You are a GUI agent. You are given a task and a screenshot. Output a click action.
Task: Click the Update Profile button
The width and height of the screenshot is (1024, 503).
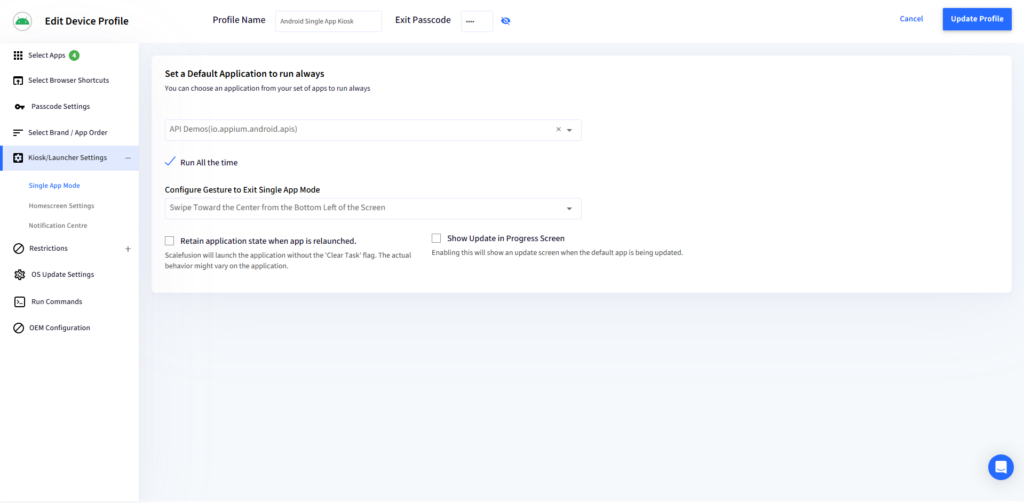pos(977,19)
